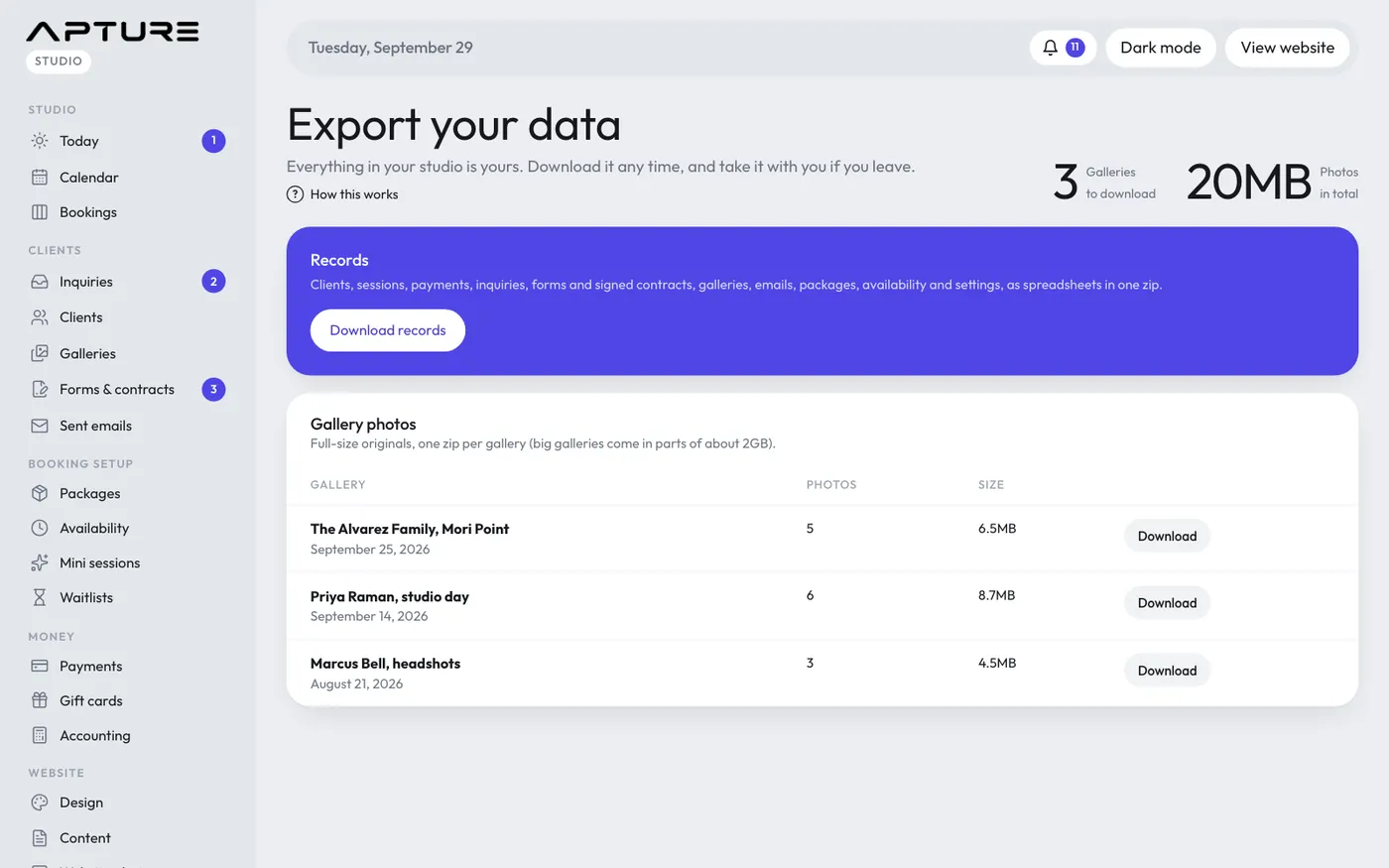Click the Waitlists hourglass icon
Screen dimensions: 1389x868
pyautogui.click(x=40, y=597)
